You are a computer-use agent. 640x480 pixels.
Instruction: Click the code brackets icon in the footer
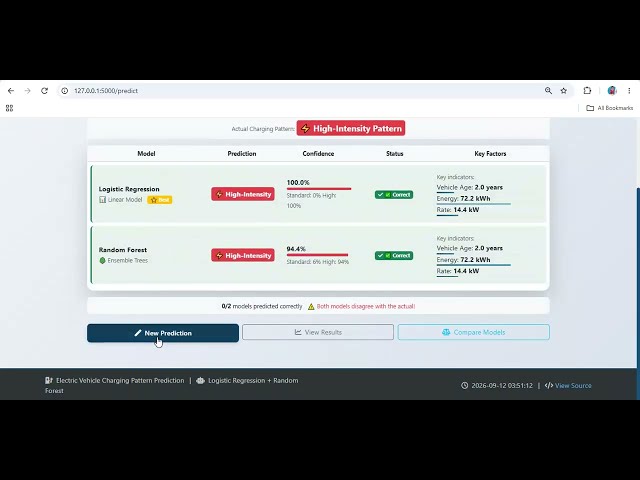(x=549, y=385)
